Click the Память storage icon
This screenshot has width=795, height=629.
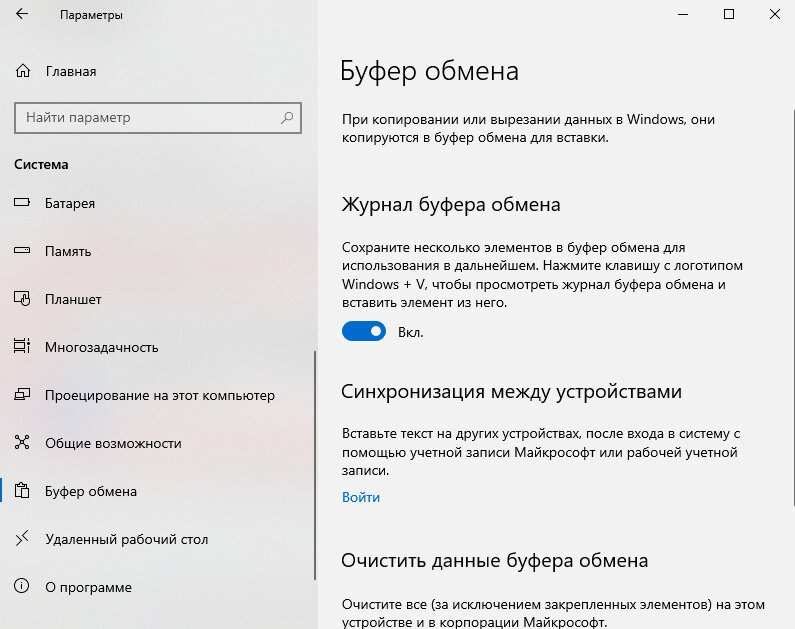[22, 250]
